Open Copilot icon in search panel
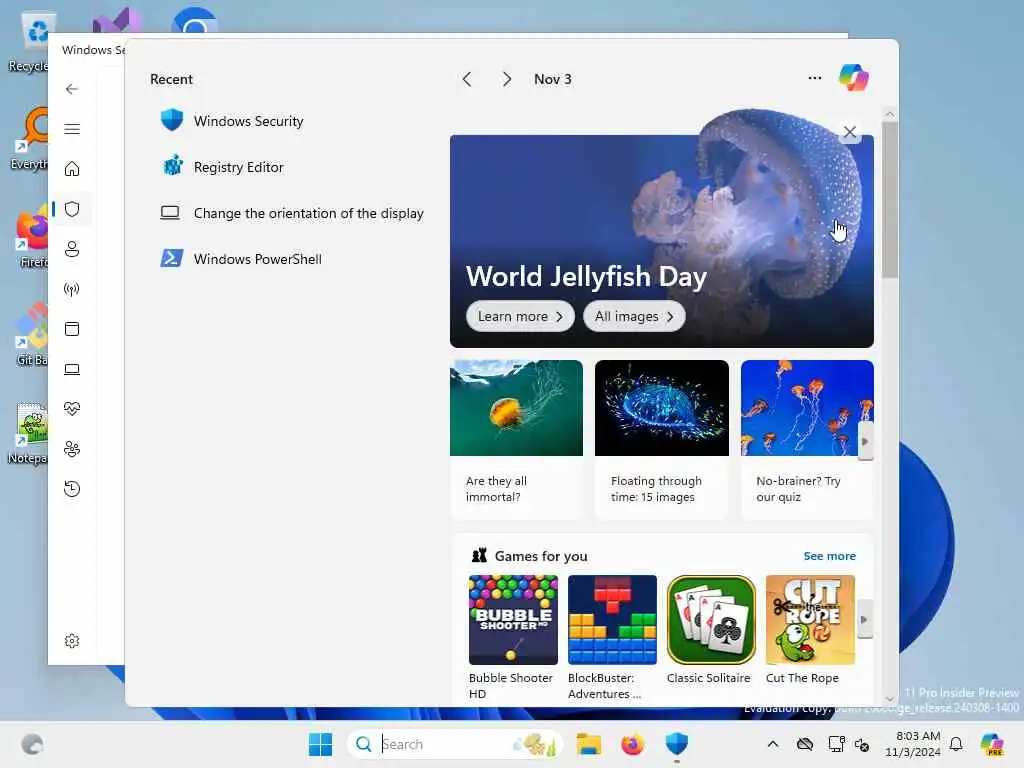The height and width of the screenshot is (768, 1024). 854,78
